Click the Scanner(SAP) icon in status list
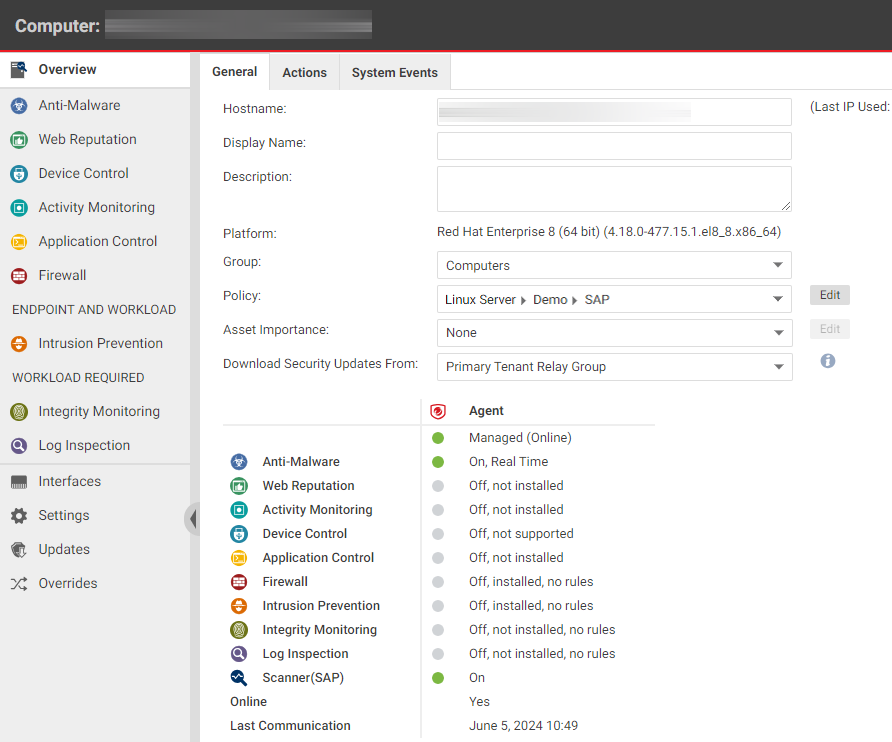 click(239, 677)
